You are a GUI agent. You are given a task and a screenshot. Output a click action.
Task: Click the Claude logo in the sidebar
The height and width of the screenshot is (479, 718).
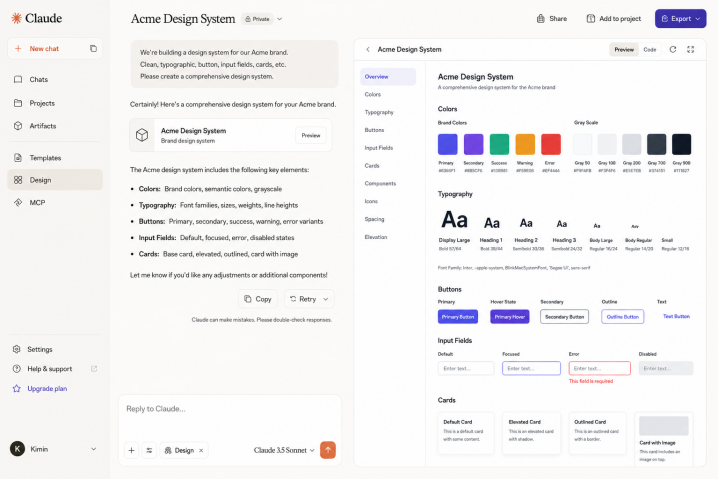(x=36, y=18)
